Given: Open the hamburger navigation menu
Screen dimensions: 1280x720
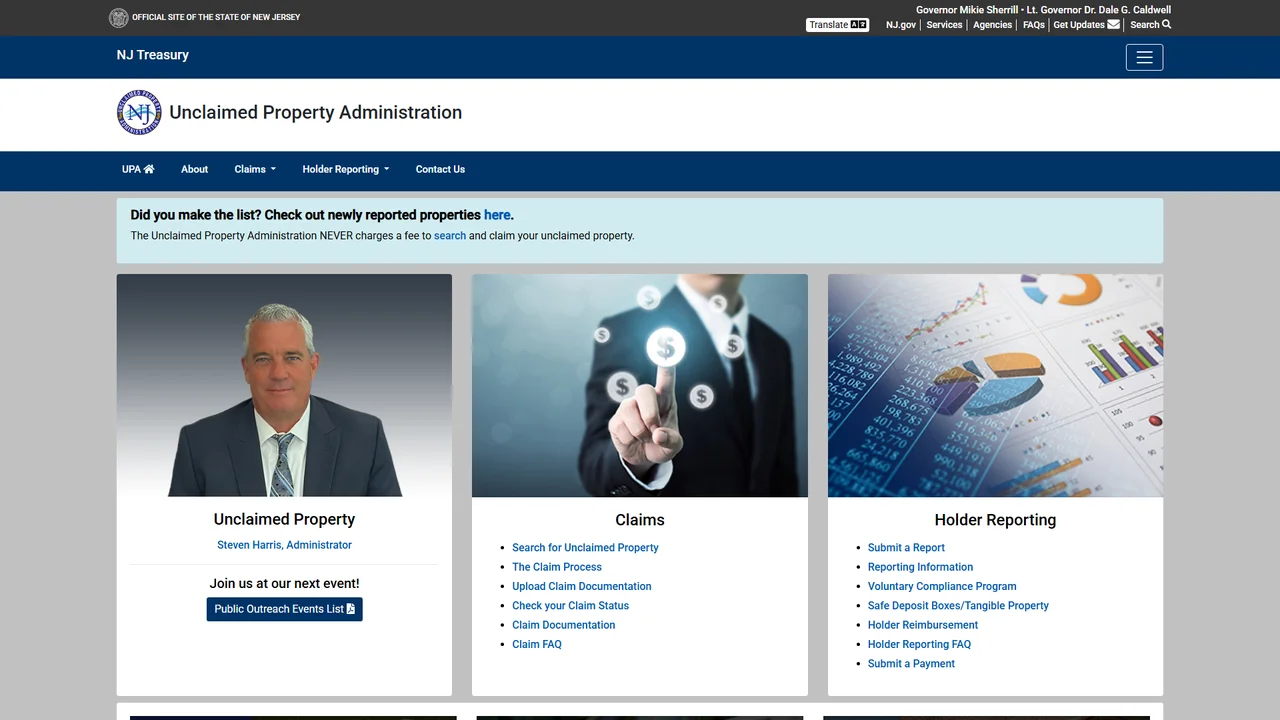Looking at the screenshot, I should click(1144, 57).
